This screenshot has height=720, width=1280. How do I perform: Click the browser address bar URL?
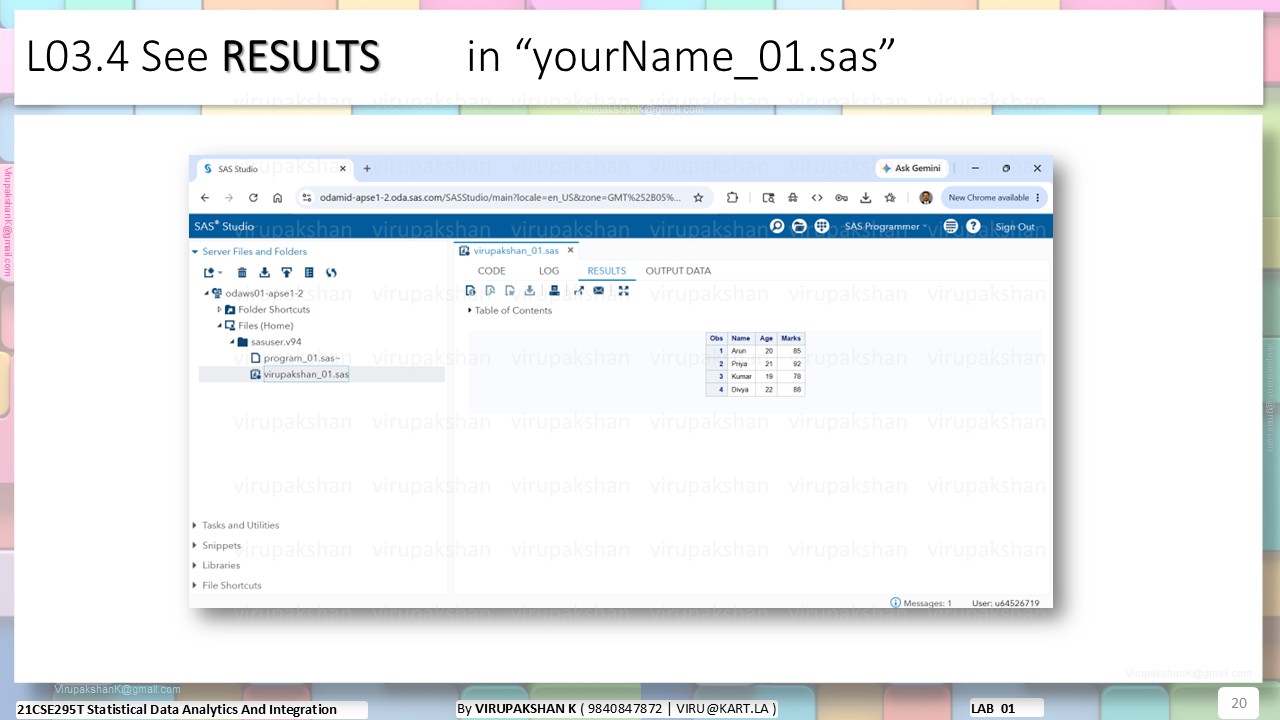click(499, 198)
